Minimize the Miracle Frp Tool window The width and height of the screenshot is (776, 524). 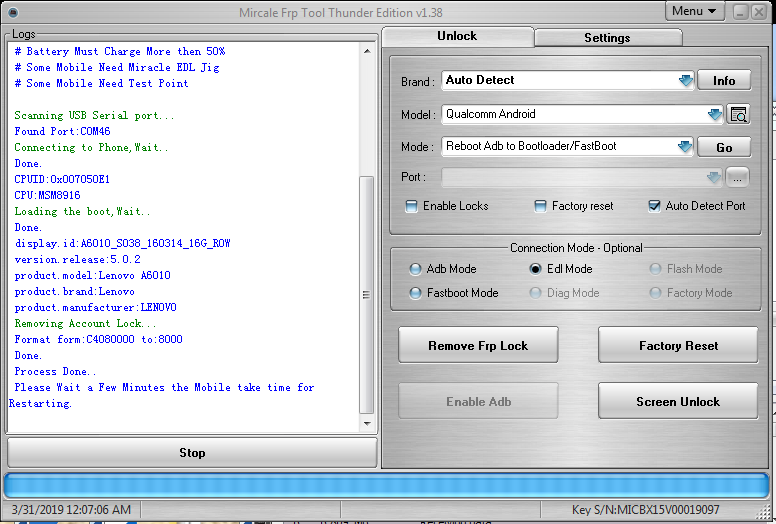tap(740, 12)
